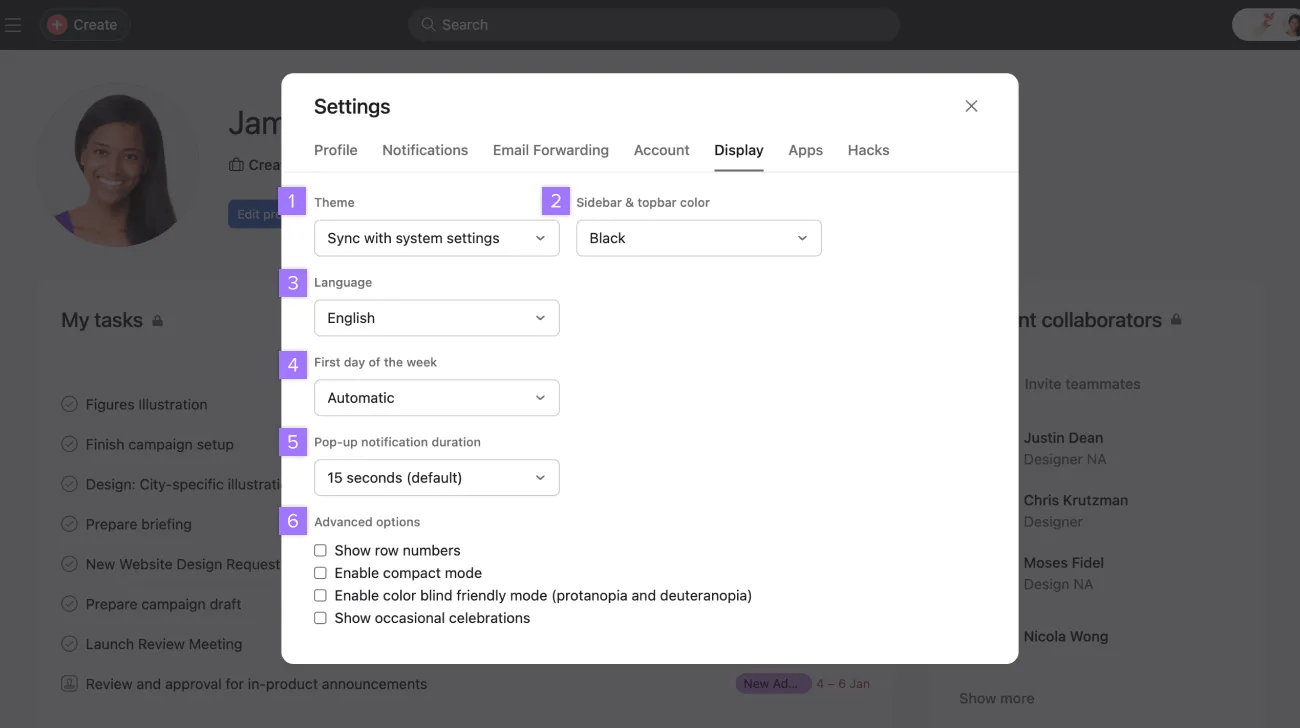Click the search magnifying glass icon

click(427, 24)
